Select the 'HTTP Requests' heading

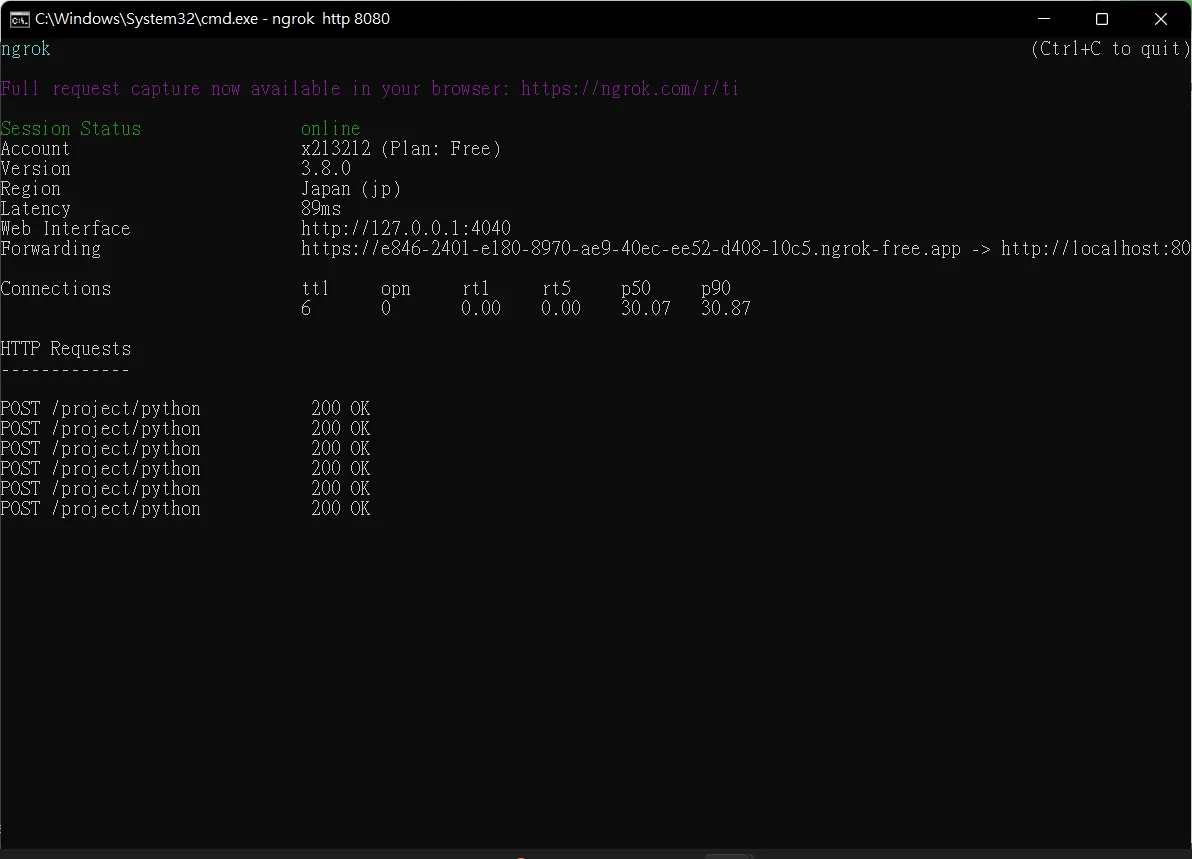pos(65,348)
